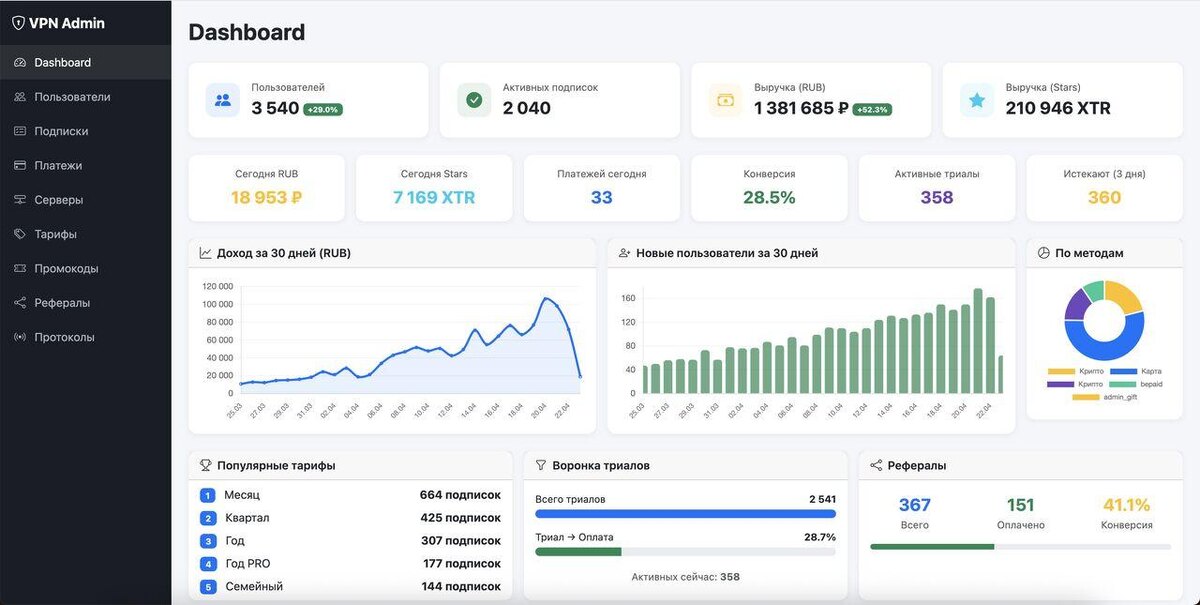
Task: Toggle the admin_gift legend entry
Action: (x=1104, y=397)
